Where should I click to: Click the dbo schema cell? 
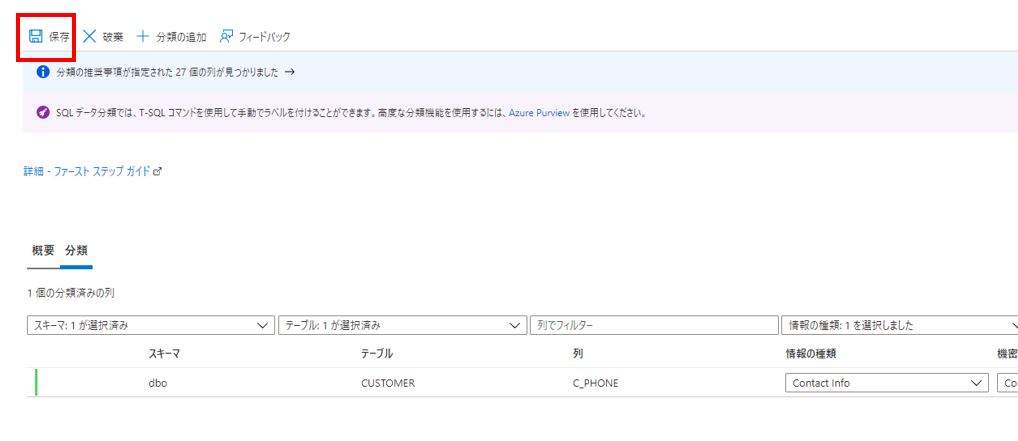point(158,383)
